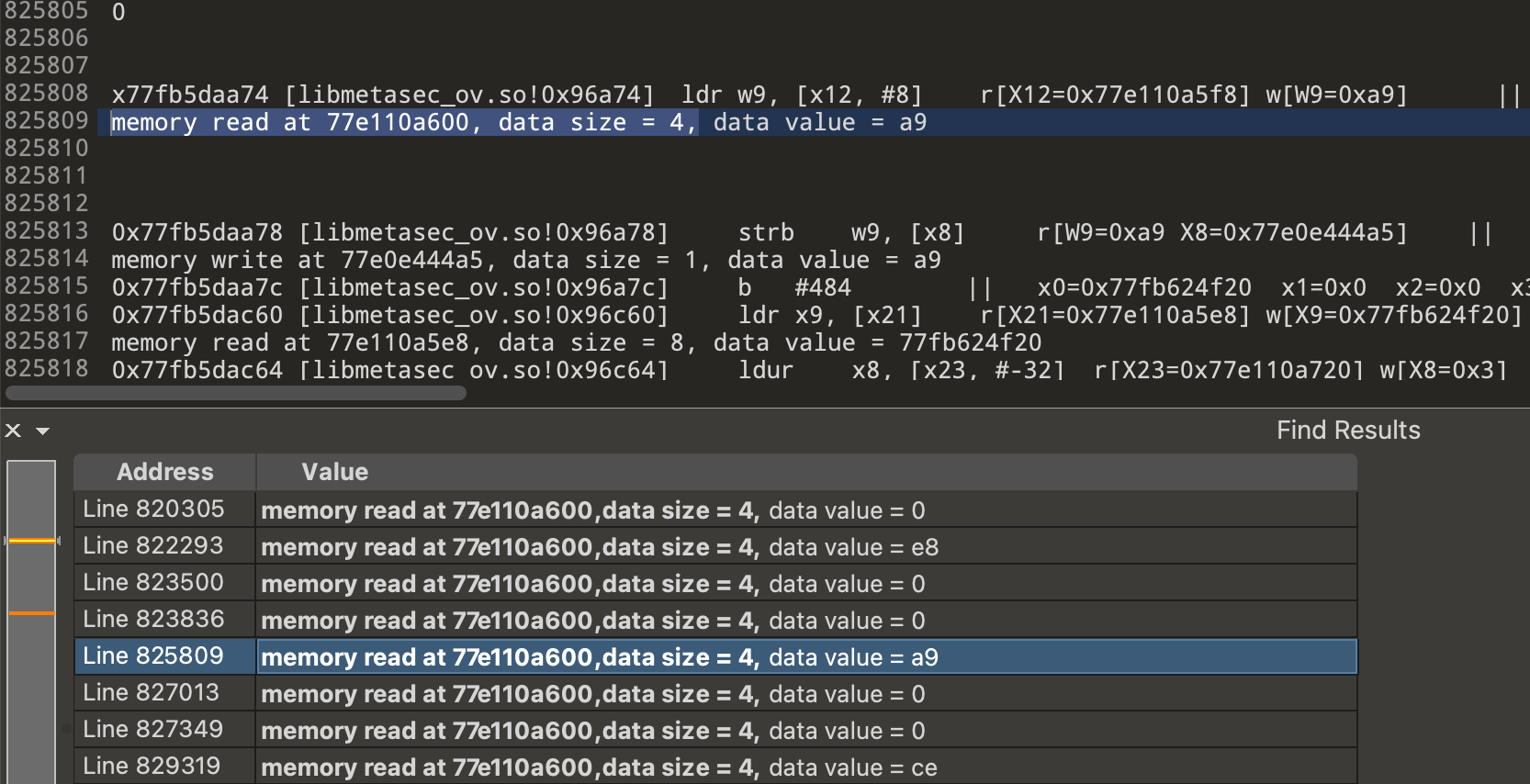The width and height of the screenshot is (1530, 784).
Task: Click the lower orange marker in the results minimap
Action: tap(31, 612)
